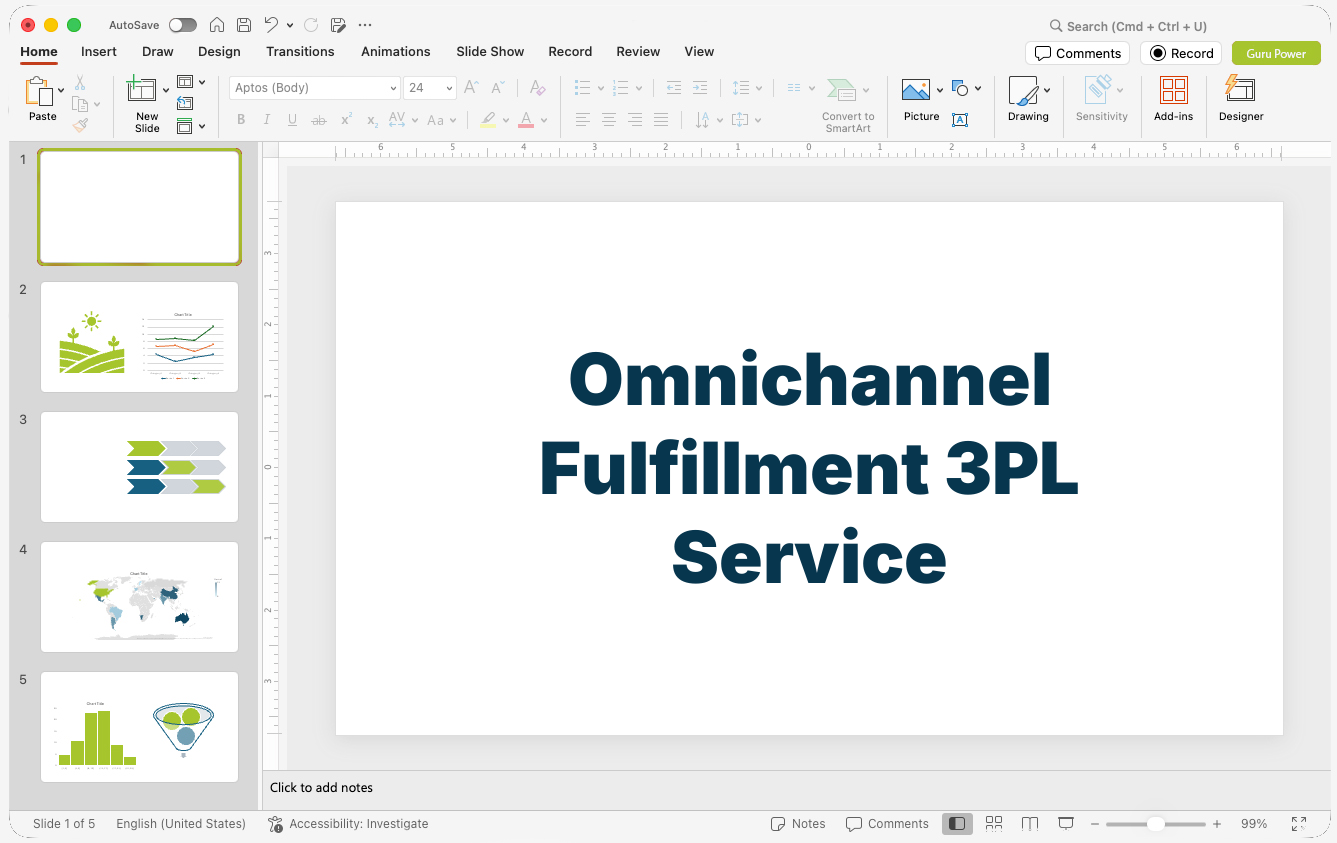1337x843 pixels.
Task: Click the Redo icon
Action: tap(311, 25)
